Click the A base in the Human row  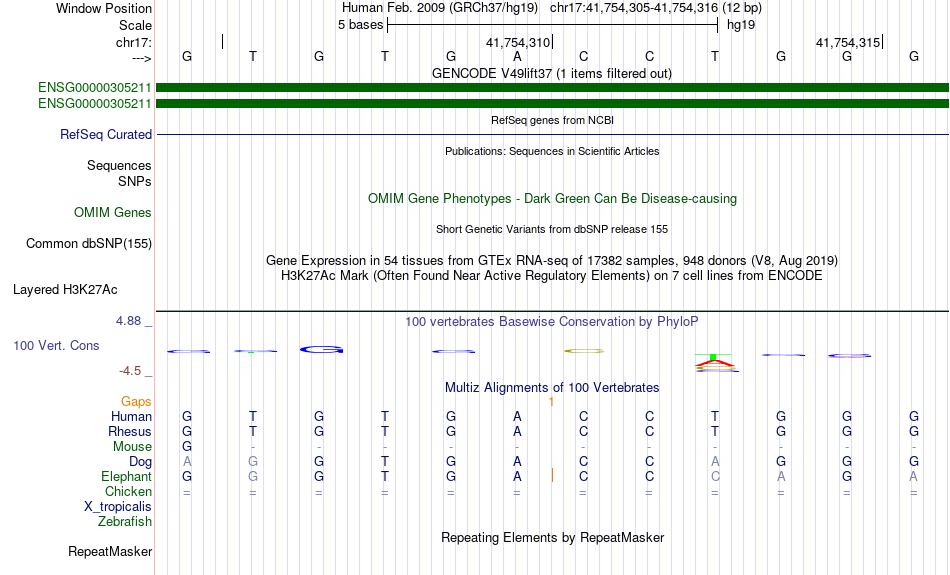point(517,416)
